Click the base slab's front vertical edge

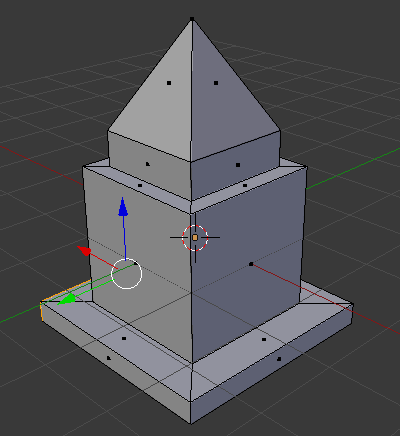[x=191, y=413]
